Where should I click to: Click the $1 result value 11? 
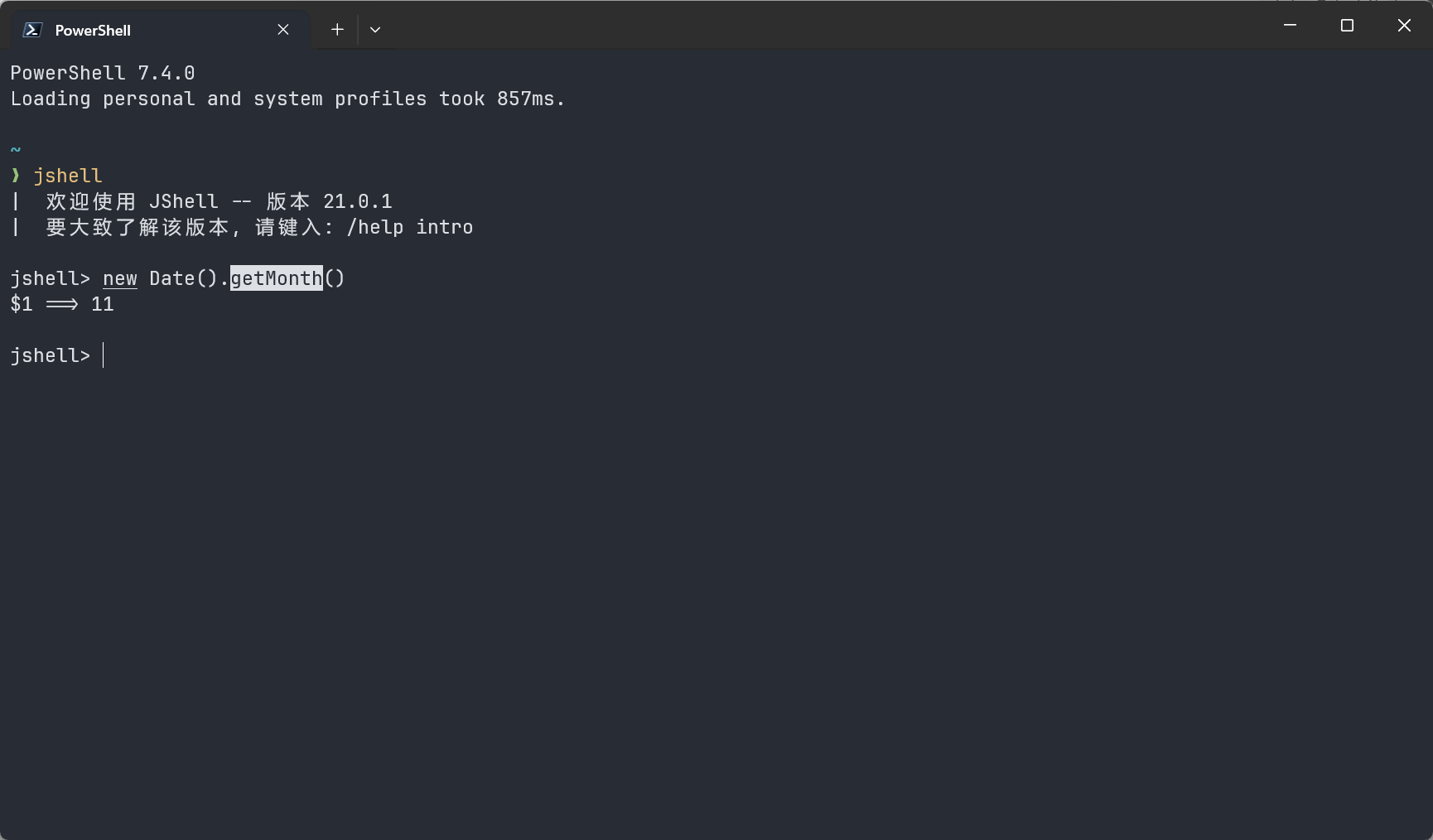102,304
